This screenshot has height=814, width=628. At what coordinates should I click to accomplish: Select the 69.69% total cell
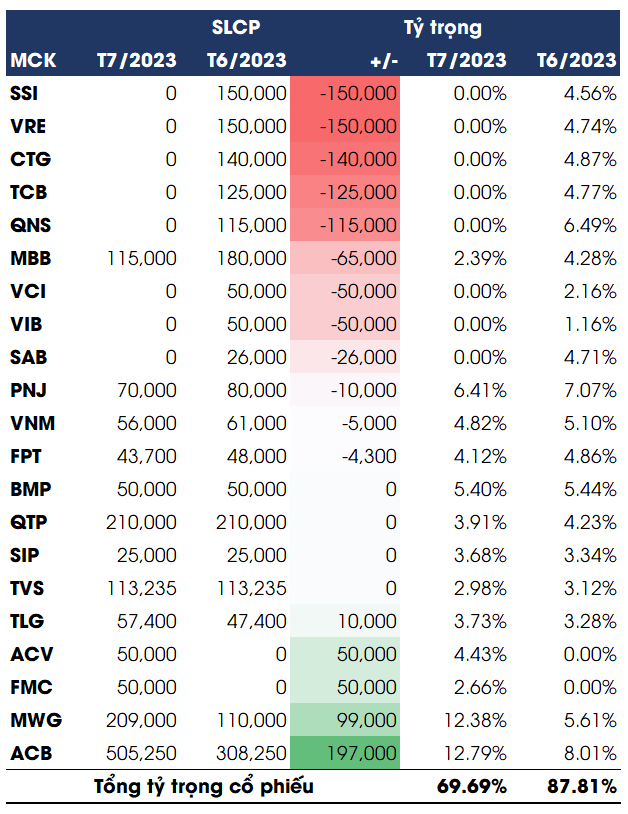pyautogui.click(x=472, y=786)
